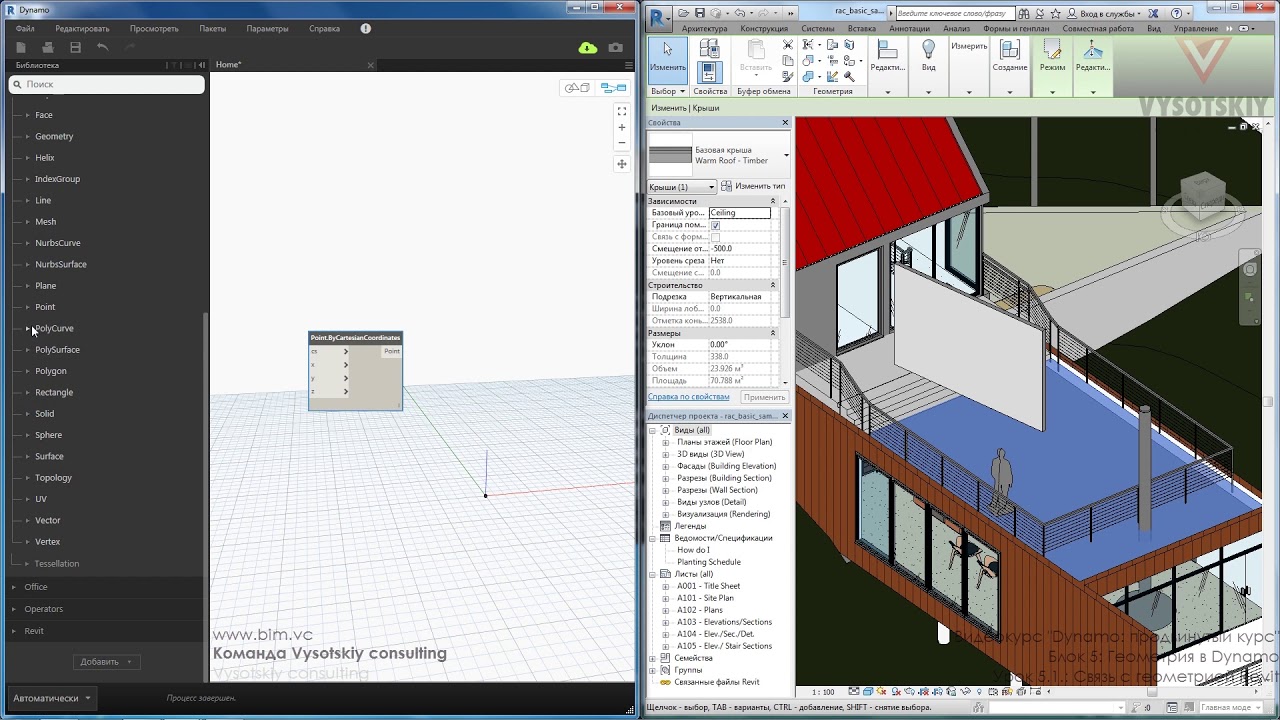The image size is (1280, 720).
Task: Open the Автоматически run mode dropdown
Action: 52,698
